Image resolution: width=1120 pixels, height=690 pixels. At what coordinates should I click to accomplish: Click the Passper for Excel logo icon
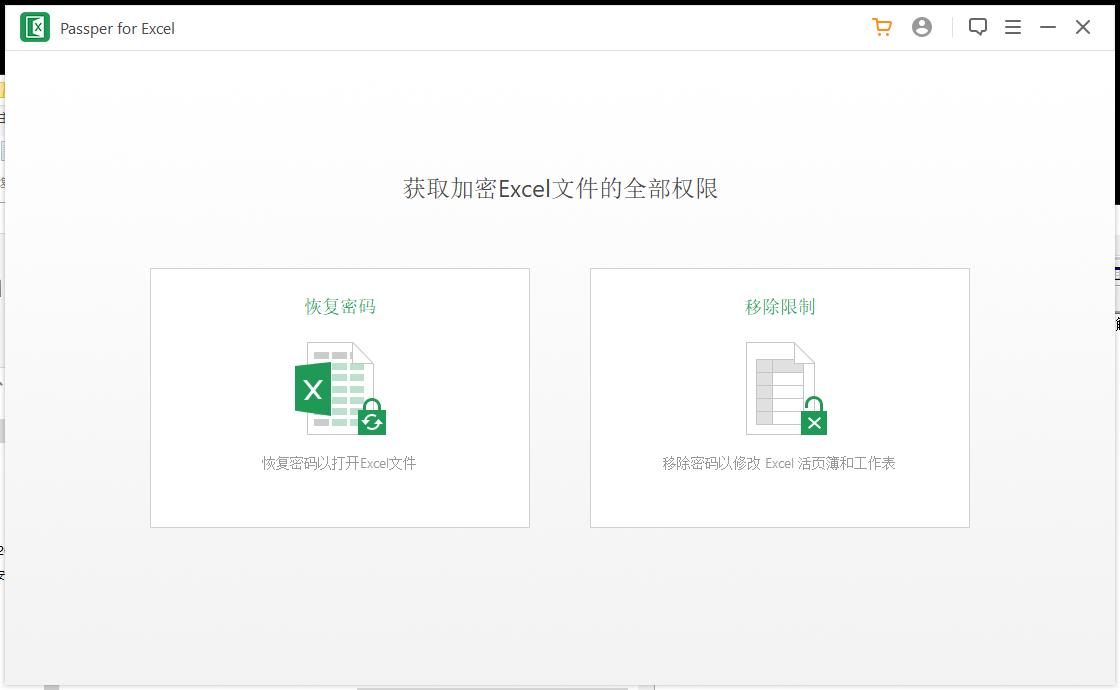(35, 28)
